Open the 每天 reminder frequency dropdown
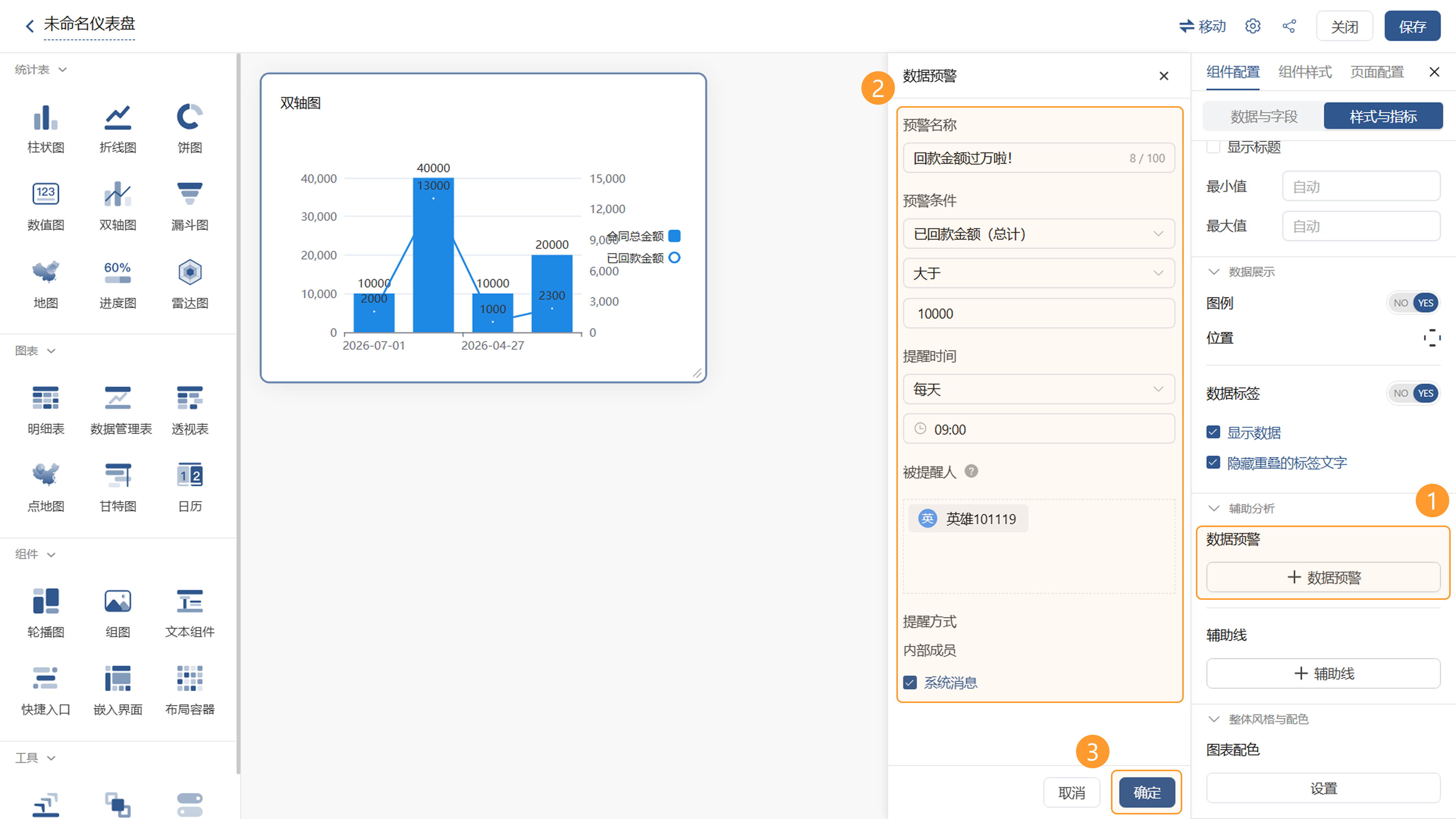The width and height of the screenshot is (1456, 819). (1039, 389)
